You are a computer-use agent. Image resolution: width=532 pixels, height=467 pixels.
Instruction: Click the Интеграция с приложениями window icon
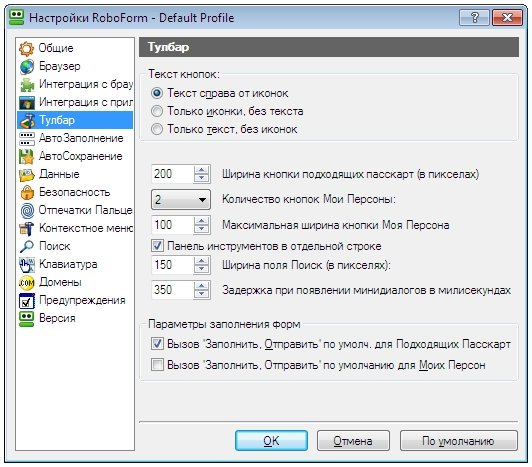pyautogui.click(x=26, y=102)
